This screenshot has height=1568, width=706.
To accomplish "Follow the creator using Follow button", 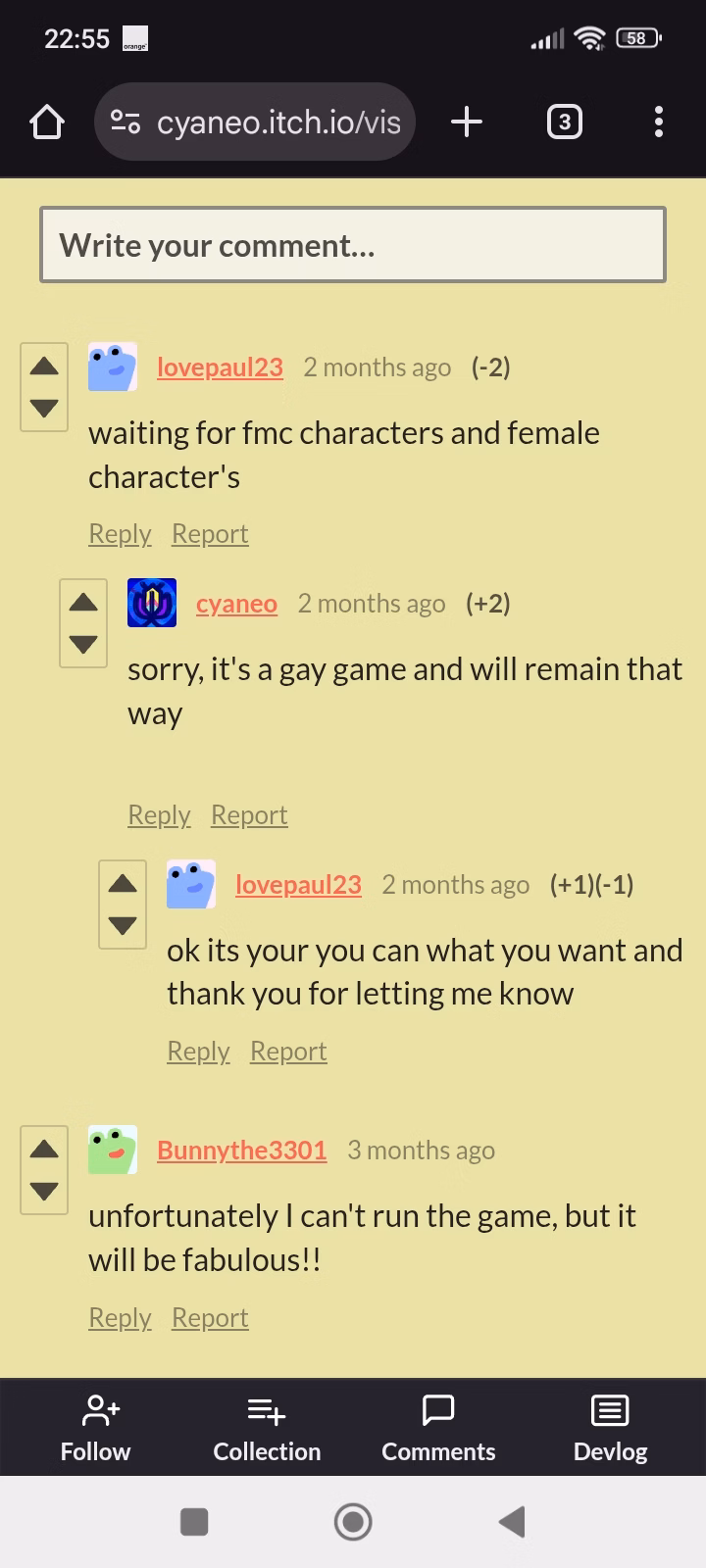I will [x=95, y=1429].
